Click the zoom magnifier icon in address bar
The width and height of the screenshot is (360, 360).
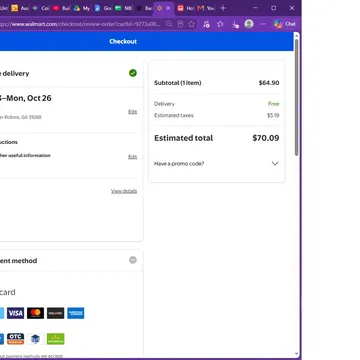(169, 24)
